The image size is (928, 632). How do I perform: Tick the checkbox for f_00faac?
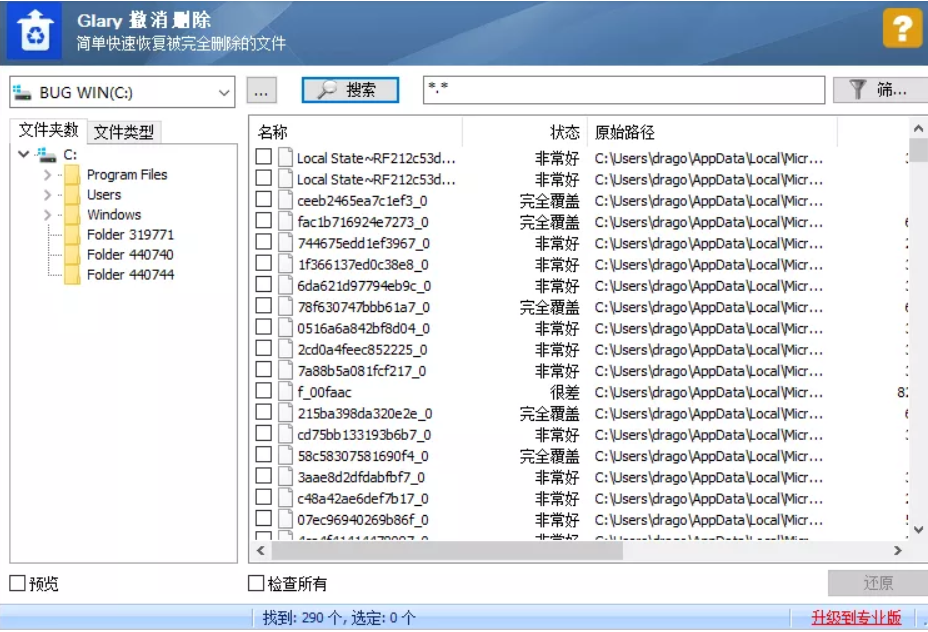[x=263, y=391]
